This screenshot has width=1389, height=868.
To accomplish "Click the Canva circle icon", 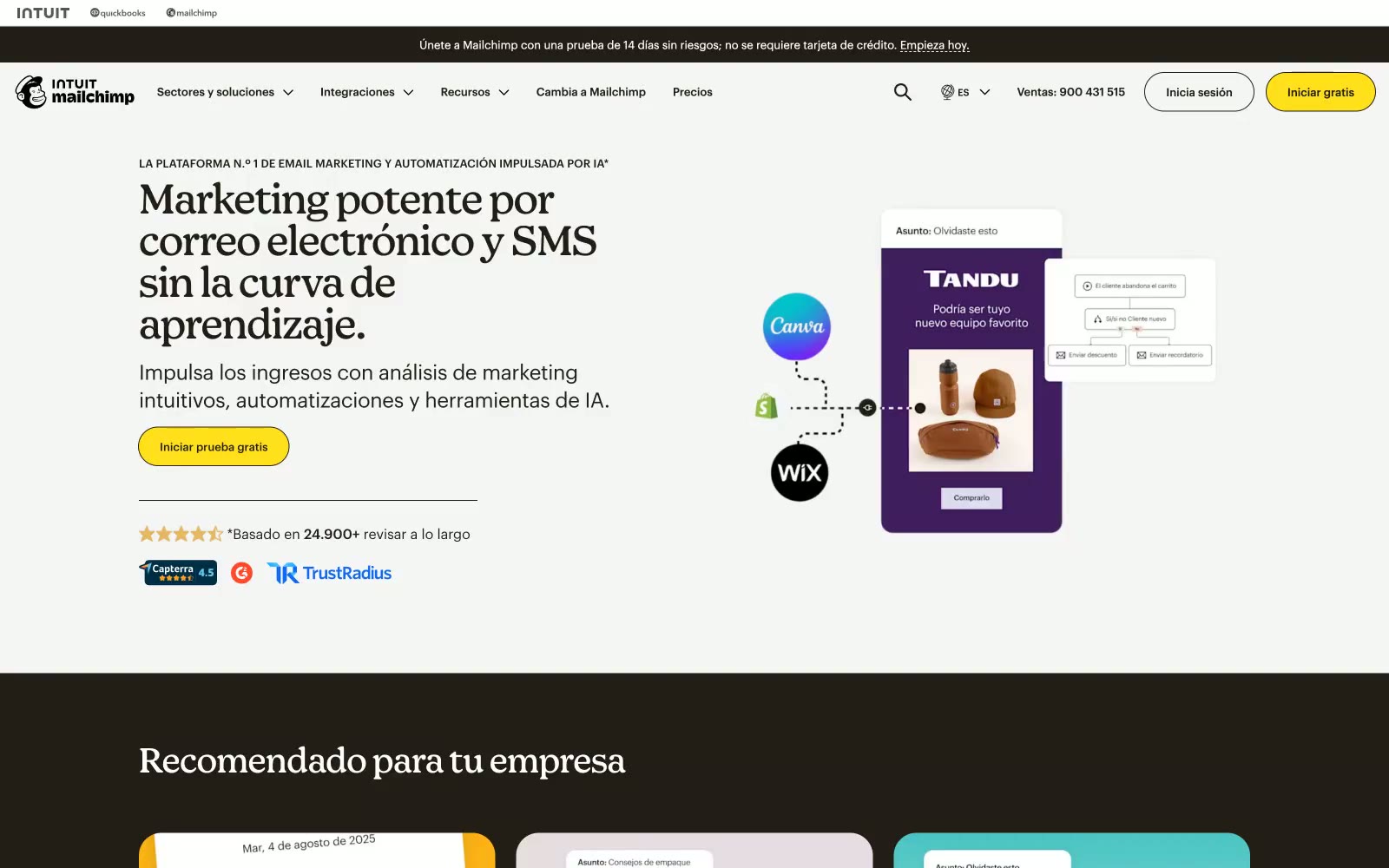I will tap(797, 326).
